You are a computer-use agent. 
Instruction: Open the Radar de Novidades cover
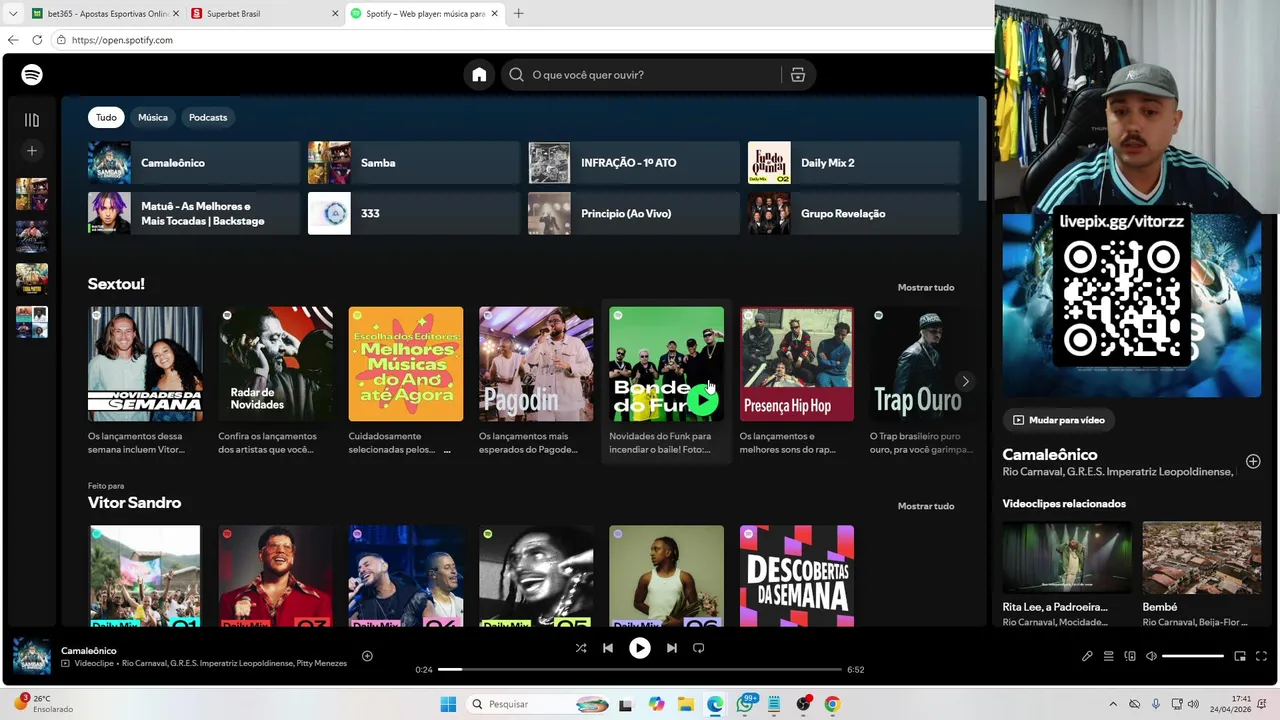tap(275, 364)
